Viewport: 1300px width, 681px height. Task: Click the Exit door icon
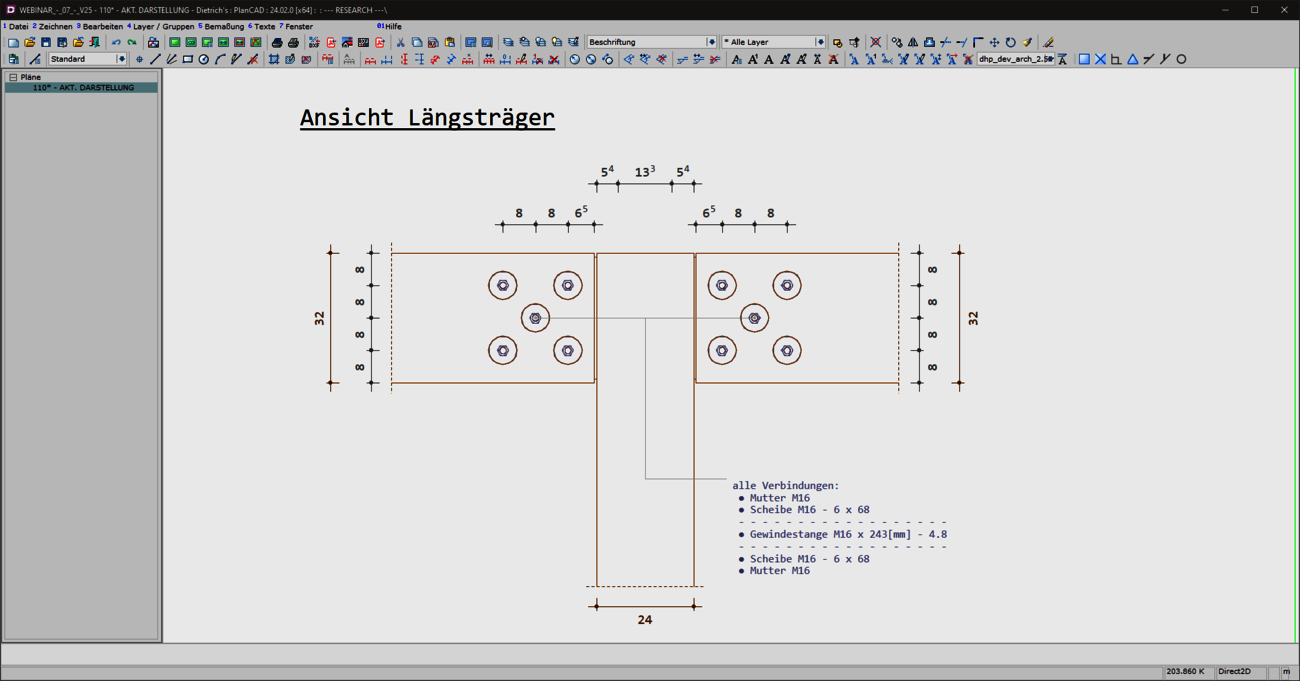[94, 43]
